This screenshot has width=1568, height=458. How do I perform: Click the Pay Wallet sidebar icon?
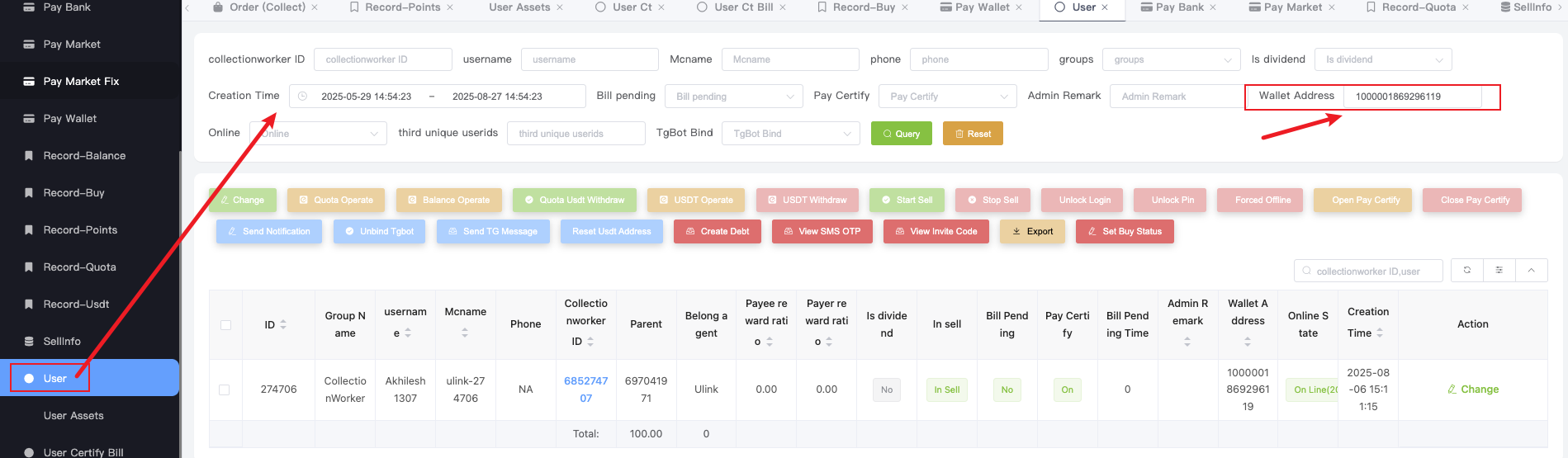point(29,119)
